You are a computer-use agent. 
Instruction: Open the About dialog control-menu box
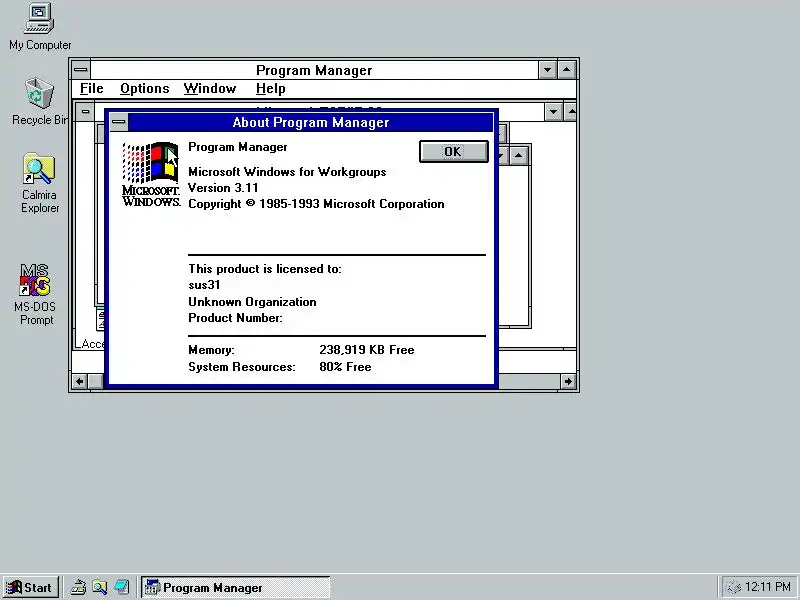119,122
